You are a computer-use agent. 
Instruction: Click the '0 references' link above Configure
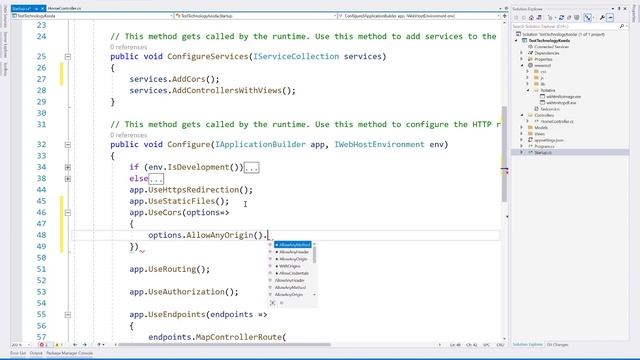point(129,135)
